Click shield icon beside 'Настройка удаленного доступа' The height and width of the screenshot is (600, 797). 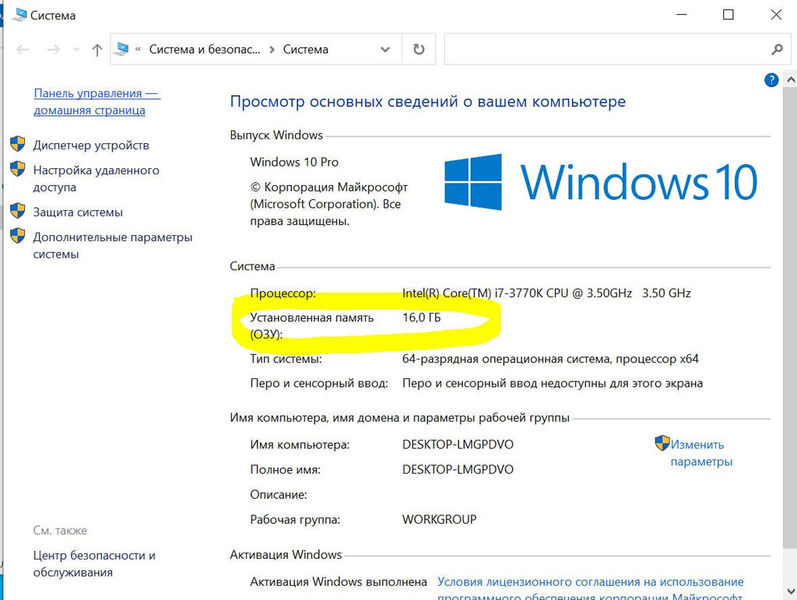18,169
